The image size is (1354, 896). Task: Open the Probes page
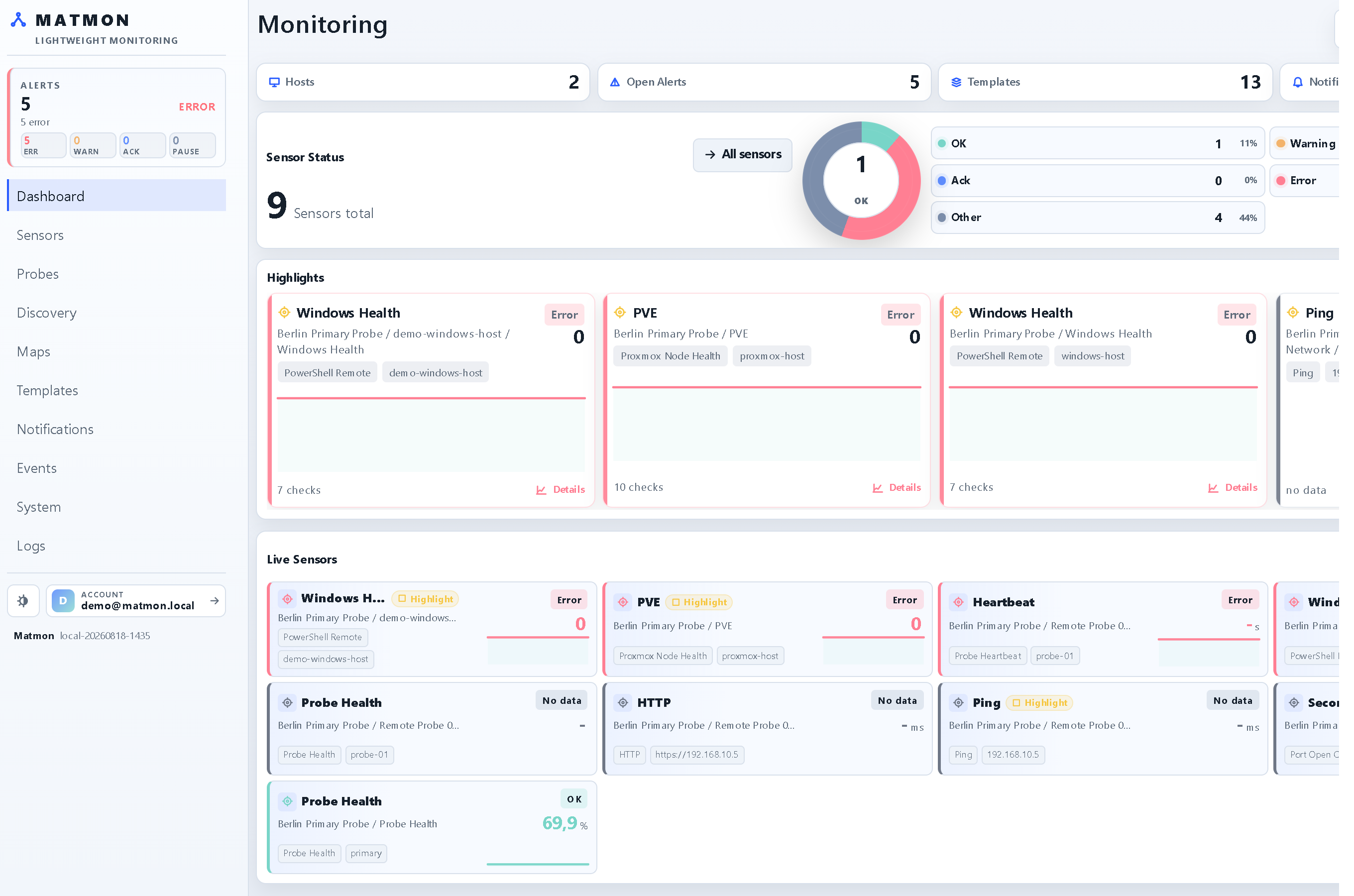pyautogui.click(x=116, y=274)
